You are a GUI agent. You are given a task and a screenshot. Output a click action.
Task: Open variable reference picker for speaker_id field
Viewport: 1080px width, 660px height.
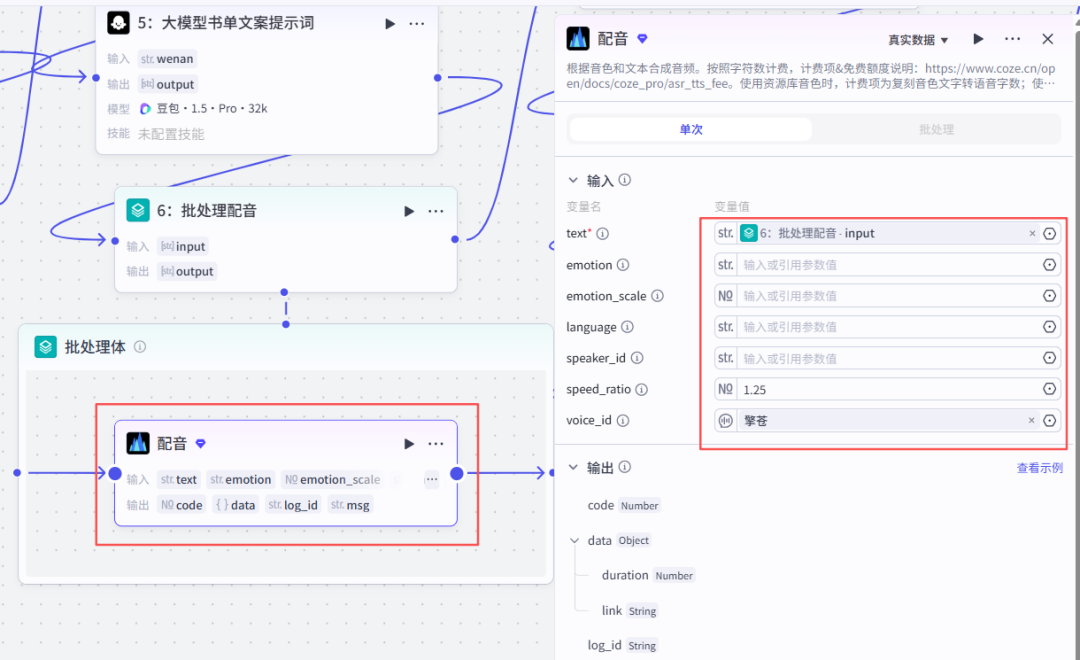1050,358
